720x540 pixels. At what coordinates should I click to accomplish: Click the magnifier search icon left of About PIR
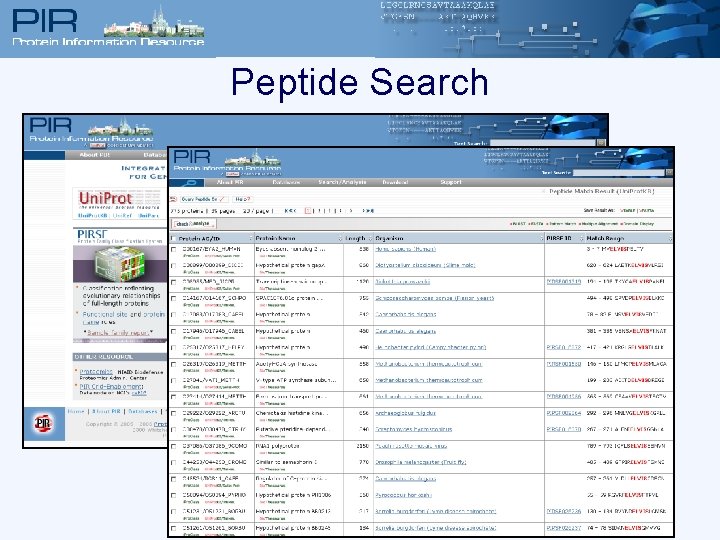tap(187, 183)
